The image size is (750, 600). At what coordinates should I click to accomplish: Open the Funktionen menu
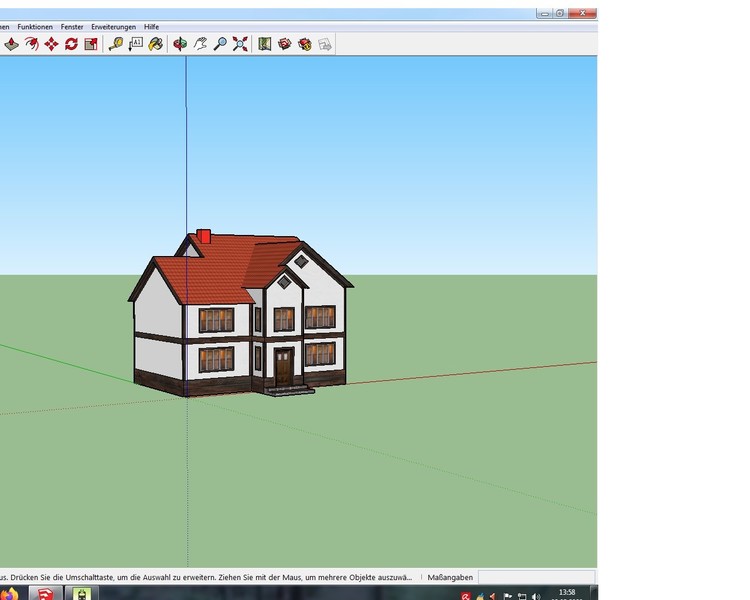pyautogui.click(x=35, y=27)
